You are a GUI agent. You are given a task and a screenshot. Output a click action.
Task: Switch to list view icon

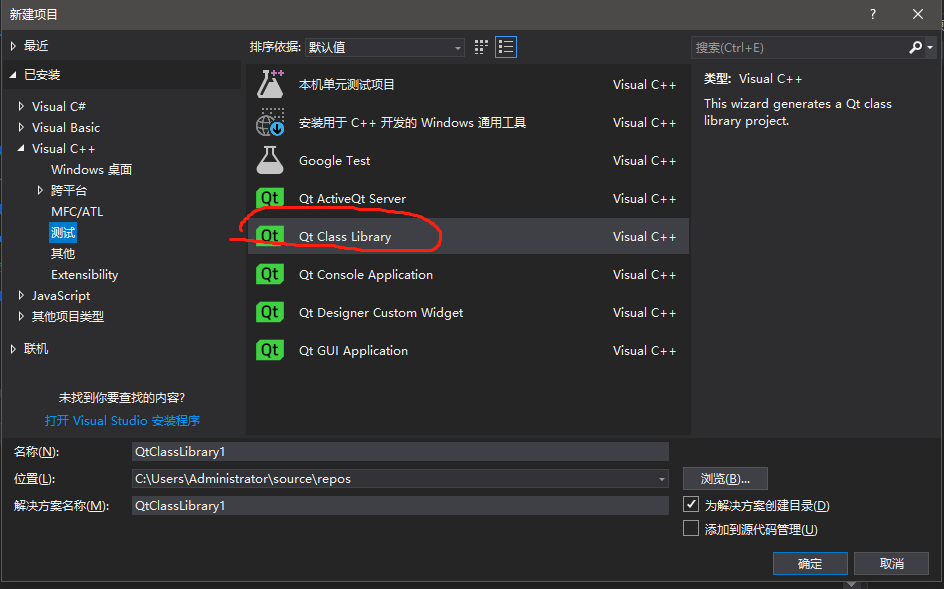(x=506, y=47)
